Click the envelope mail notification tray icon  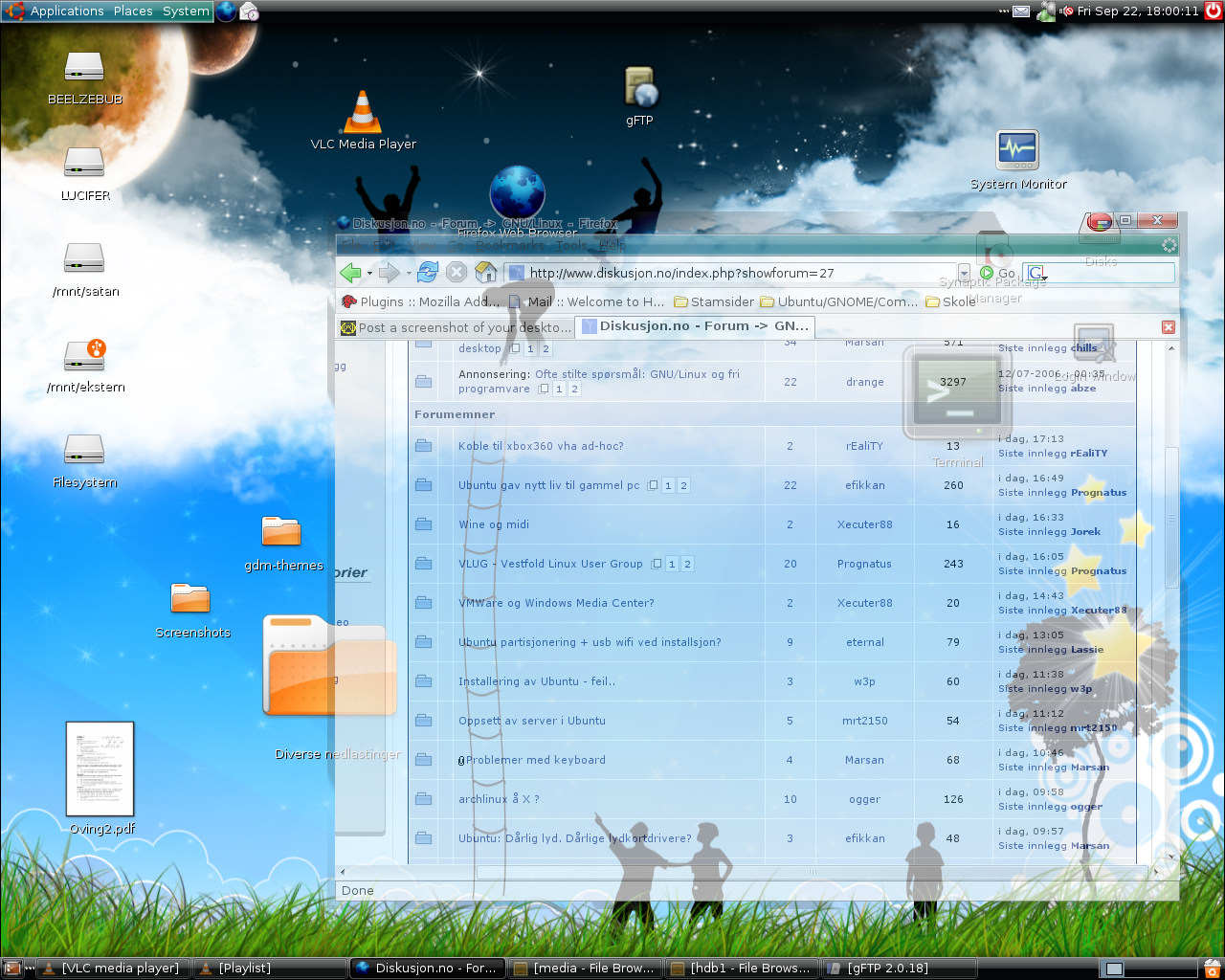tap(1021, 11)
